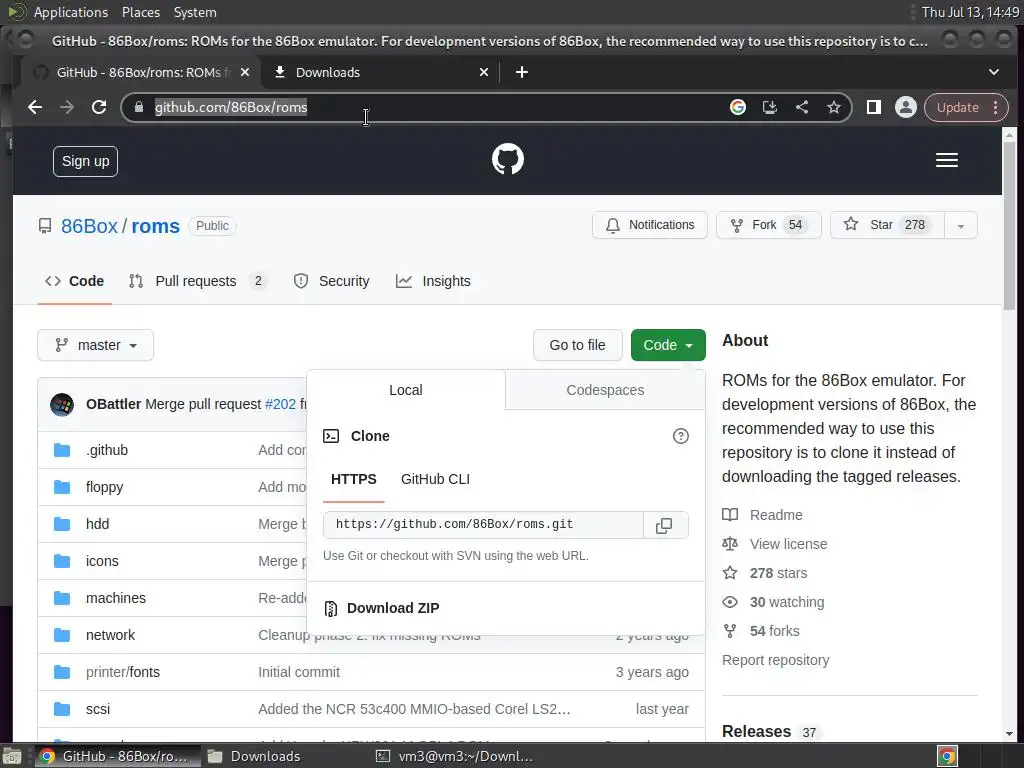Click the floppy folder icon
1024x768 pixels.
62,487
